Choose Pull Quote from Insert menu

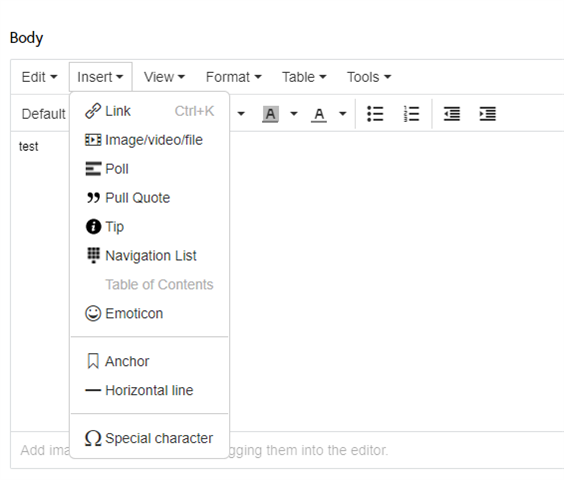(x=150, y=198)
